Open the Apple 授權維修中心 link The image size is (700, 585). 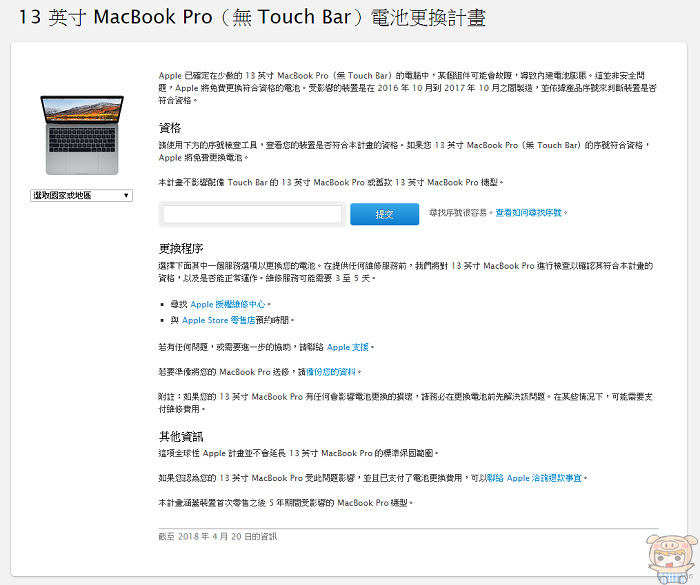point(228,304)
